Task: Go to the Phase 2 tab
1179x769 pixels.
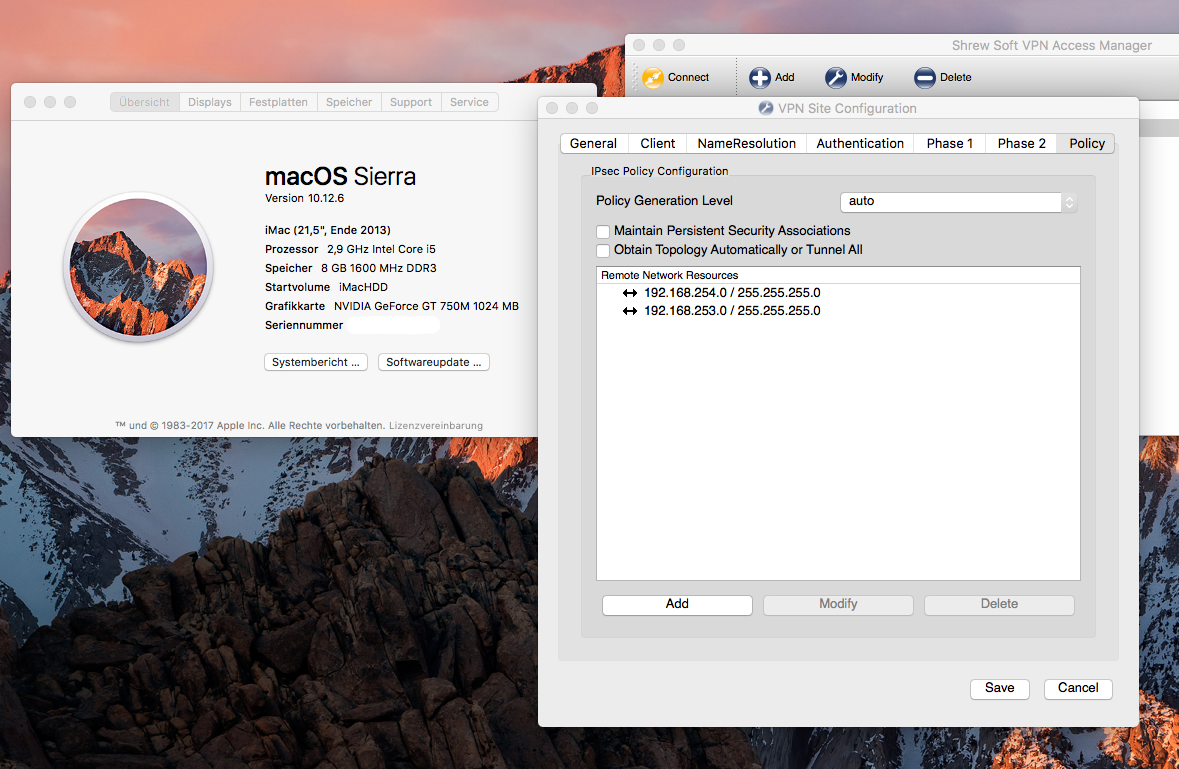Action: [1021, 144]
